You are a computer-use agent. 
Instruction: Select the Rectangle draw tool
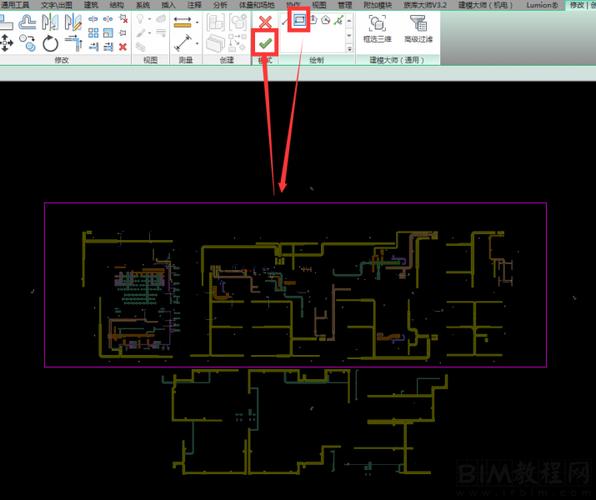(x=299, y=19)
